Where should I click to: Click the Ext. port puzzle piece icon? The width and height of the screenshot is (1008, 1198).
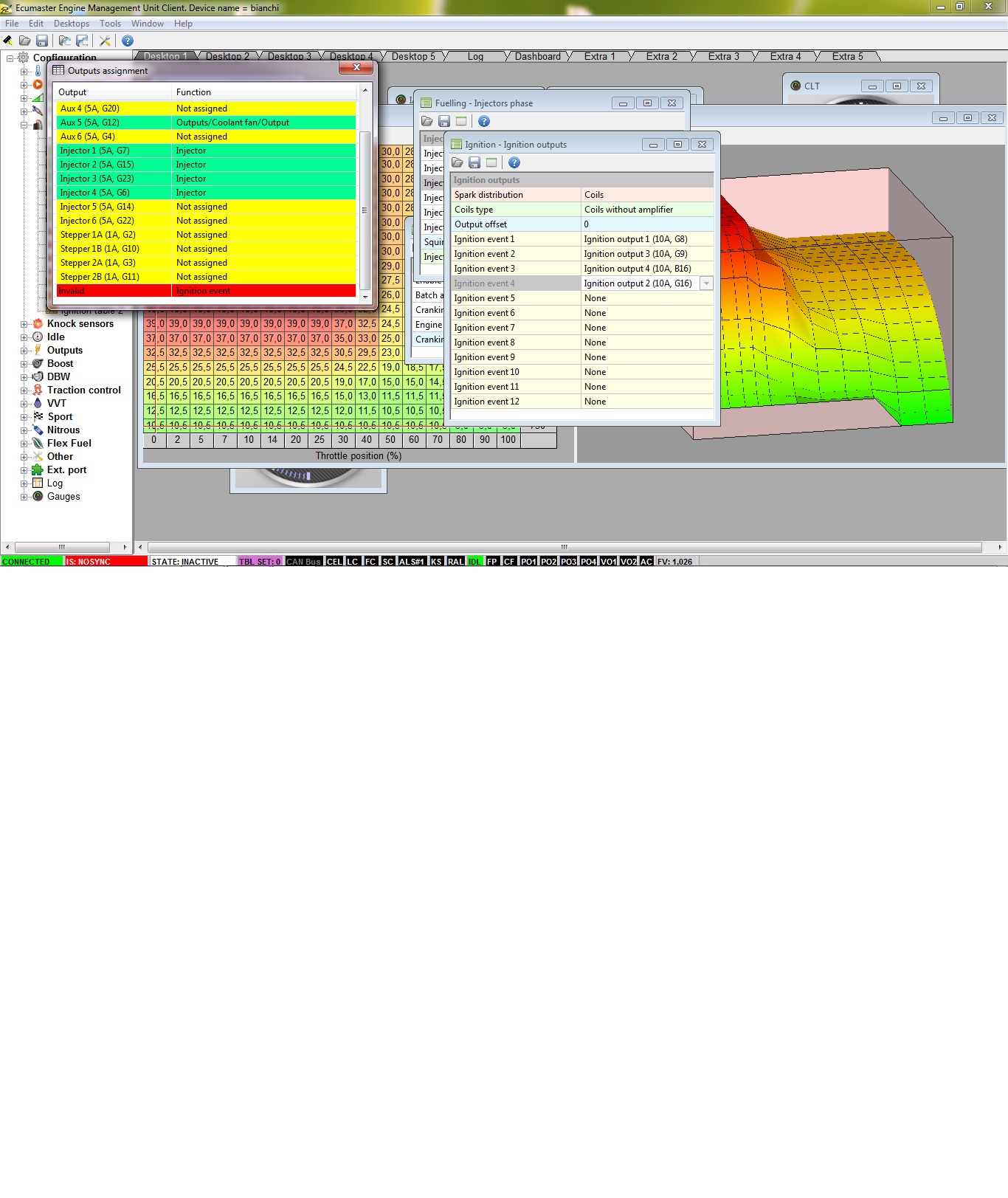[x=38, y=469]
